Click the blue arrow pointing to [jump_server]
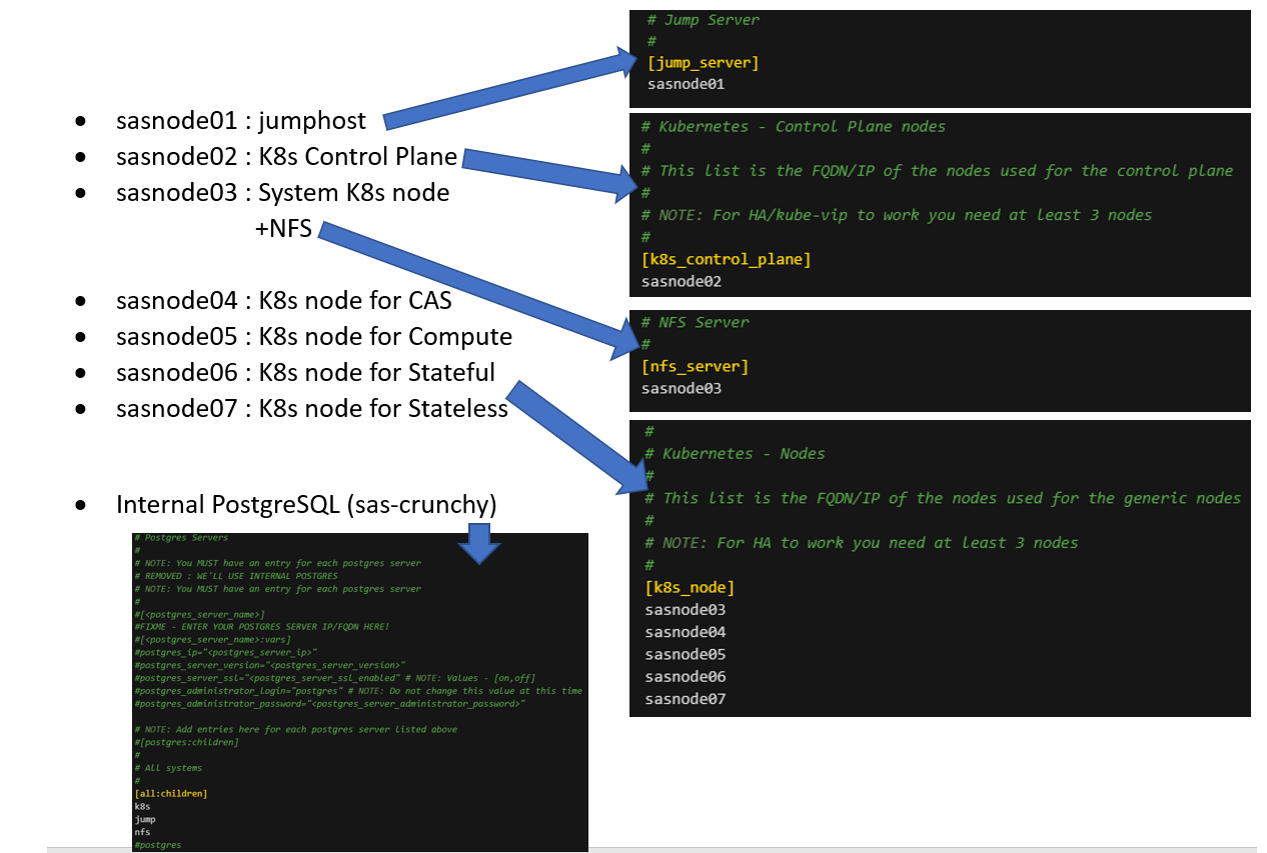The image size is (1267, 853). pos(510,92)
